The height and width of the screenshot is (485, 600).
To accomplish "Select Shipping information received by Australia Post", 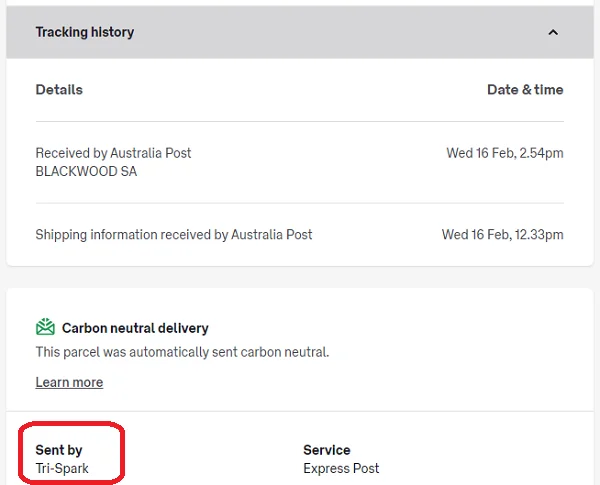I will [x=174, y=235].
